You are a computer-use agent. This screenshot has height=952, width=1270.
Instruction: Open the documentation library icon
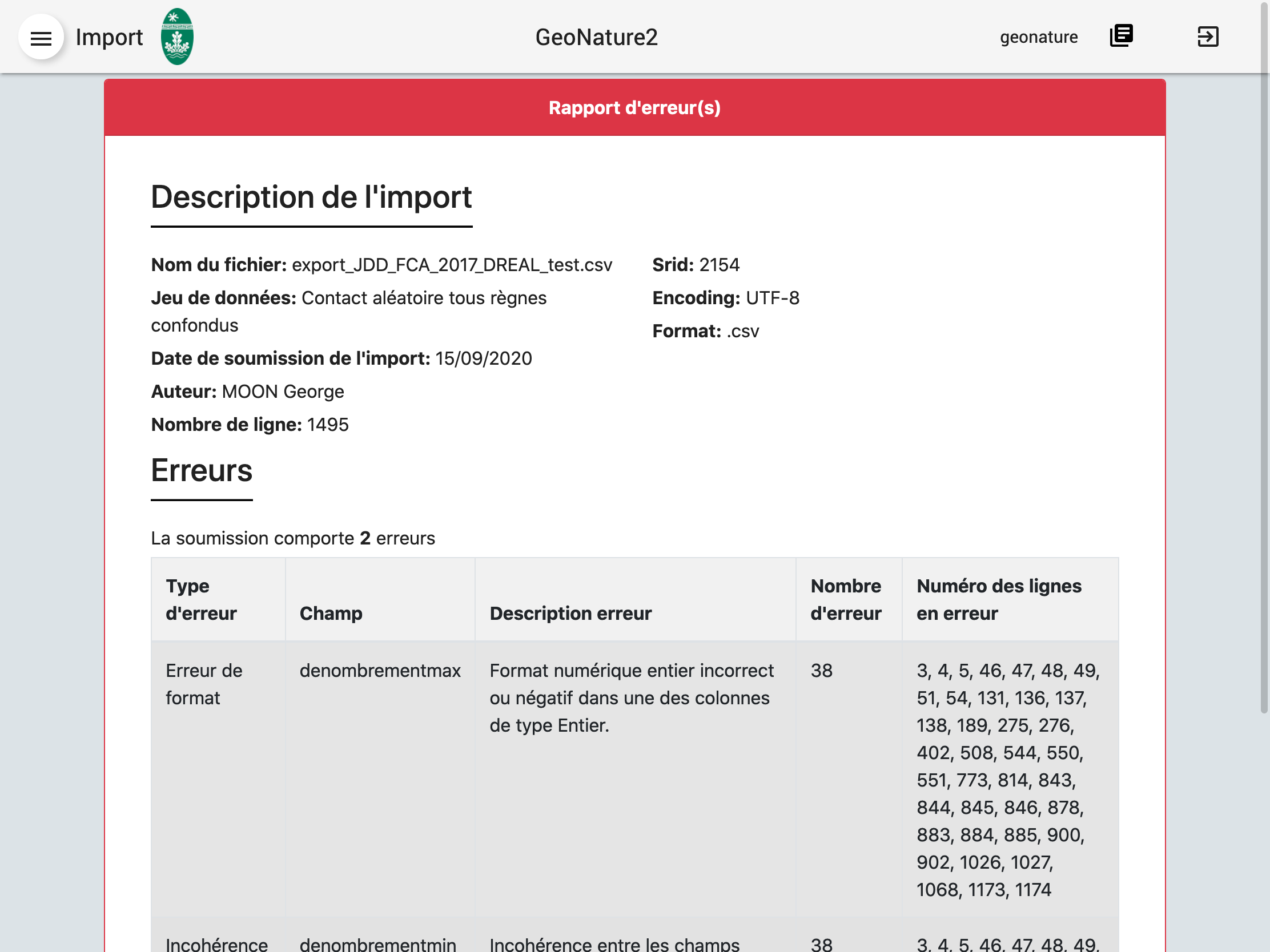1121,36
